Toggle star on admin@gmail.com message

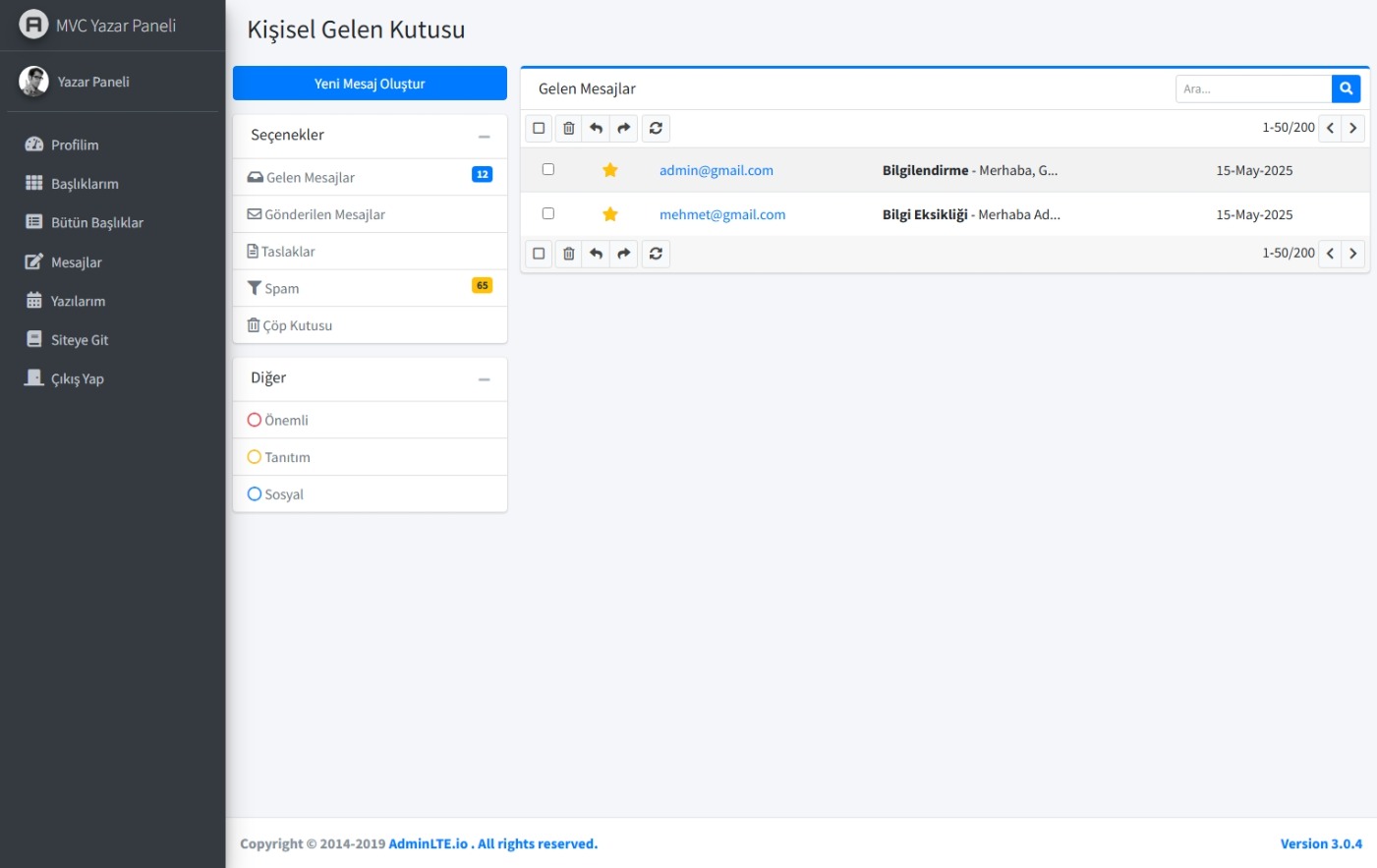tap(609, 170)
